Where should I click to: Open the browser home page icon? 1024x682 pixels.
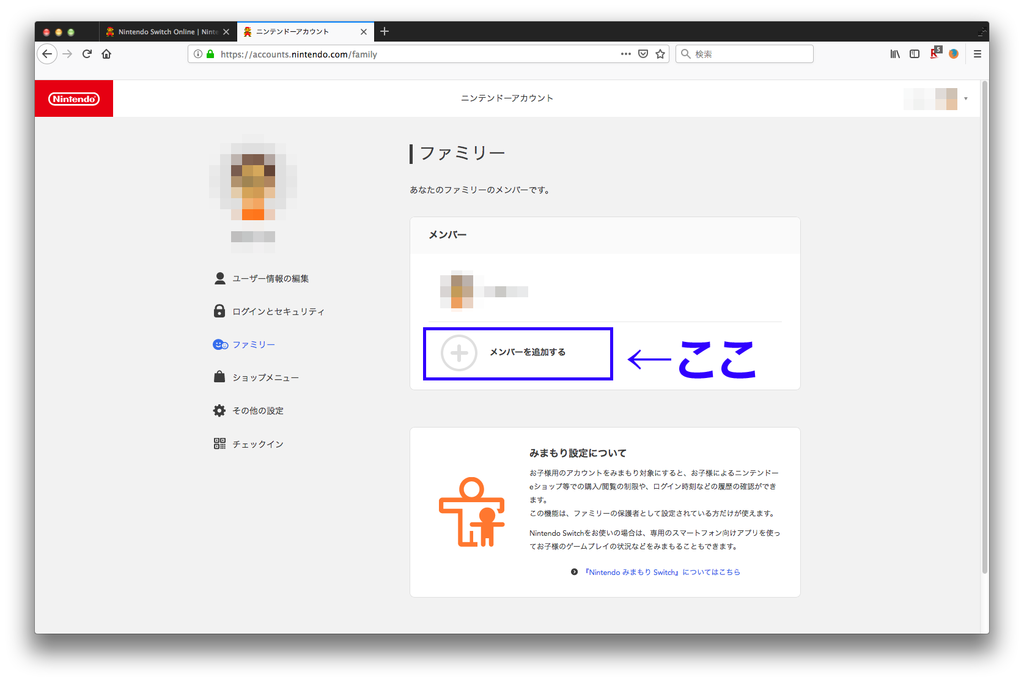pos(106,54)
